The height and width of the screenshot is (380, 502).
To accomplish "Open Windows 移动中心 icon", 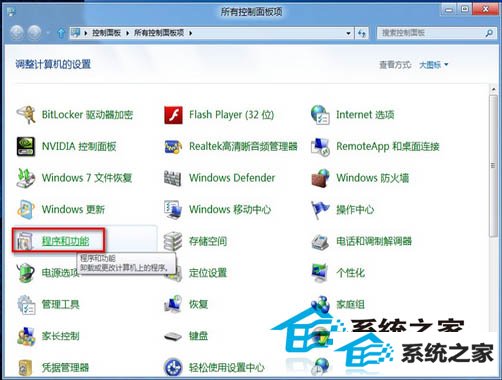I will 173,209.
